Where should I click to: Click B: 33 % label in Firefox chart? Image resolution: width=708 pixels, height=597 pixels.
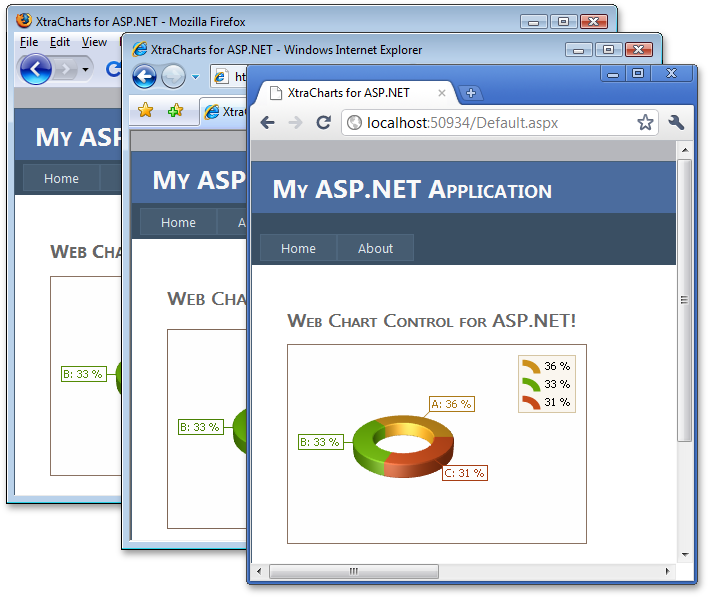click(x=84, y=374)
